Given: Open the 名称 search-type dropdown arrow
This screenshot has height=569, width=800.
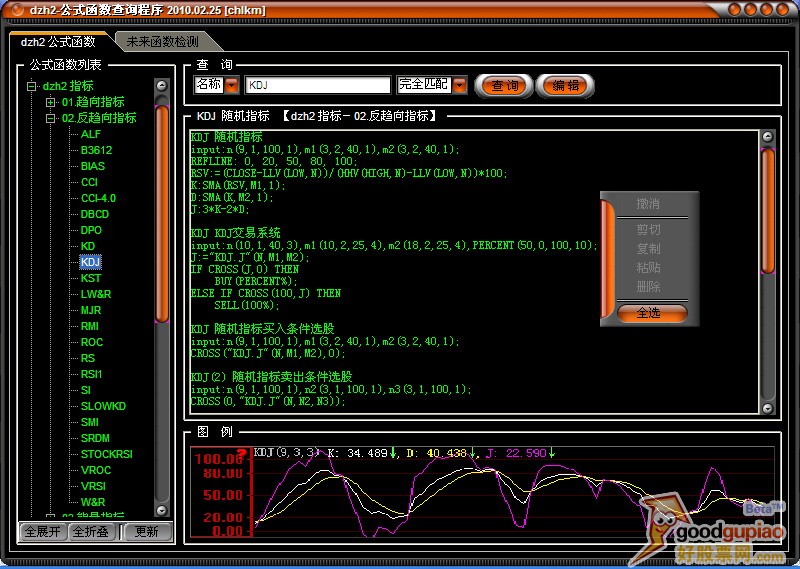Looking at the screenshot, I should (232, 85).
